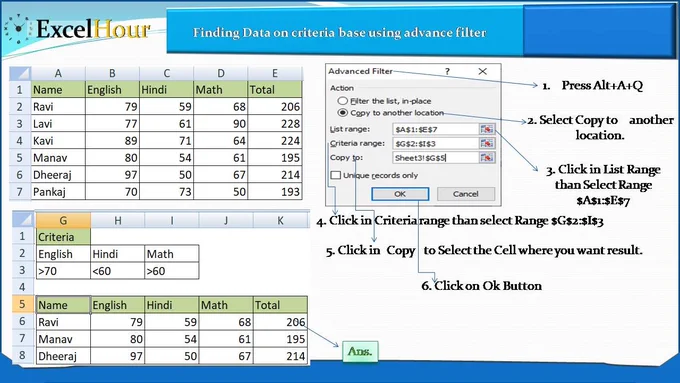This screenshot has height=383, width=680.
Task: Click the OK button in Advanced Filter
Action: click(400, 194)
